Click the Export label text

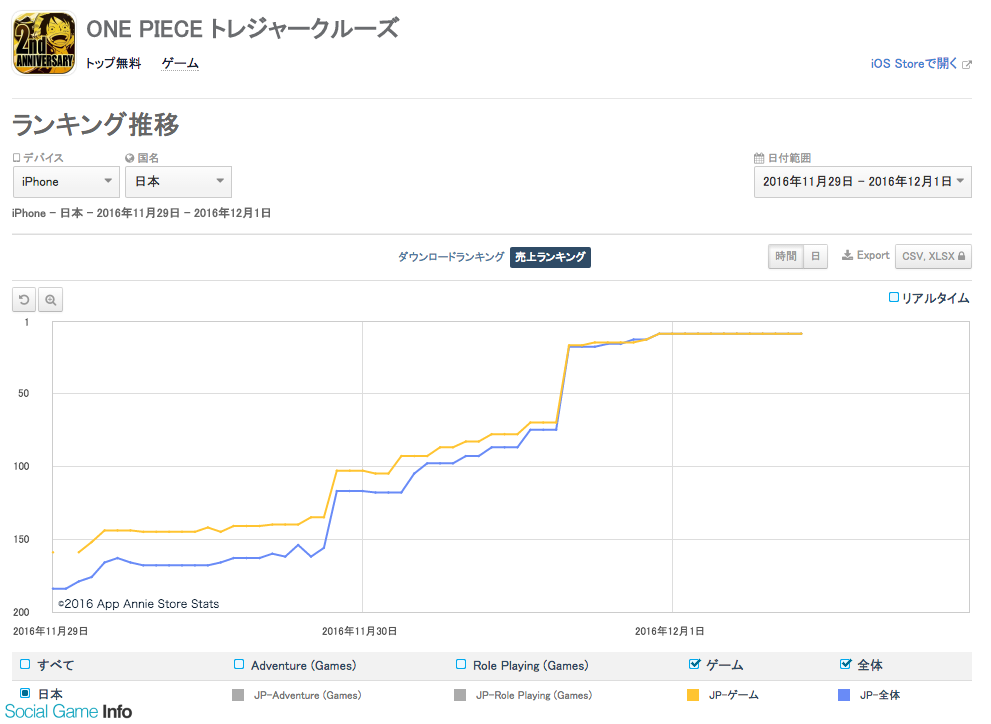(x=873, y=255)
